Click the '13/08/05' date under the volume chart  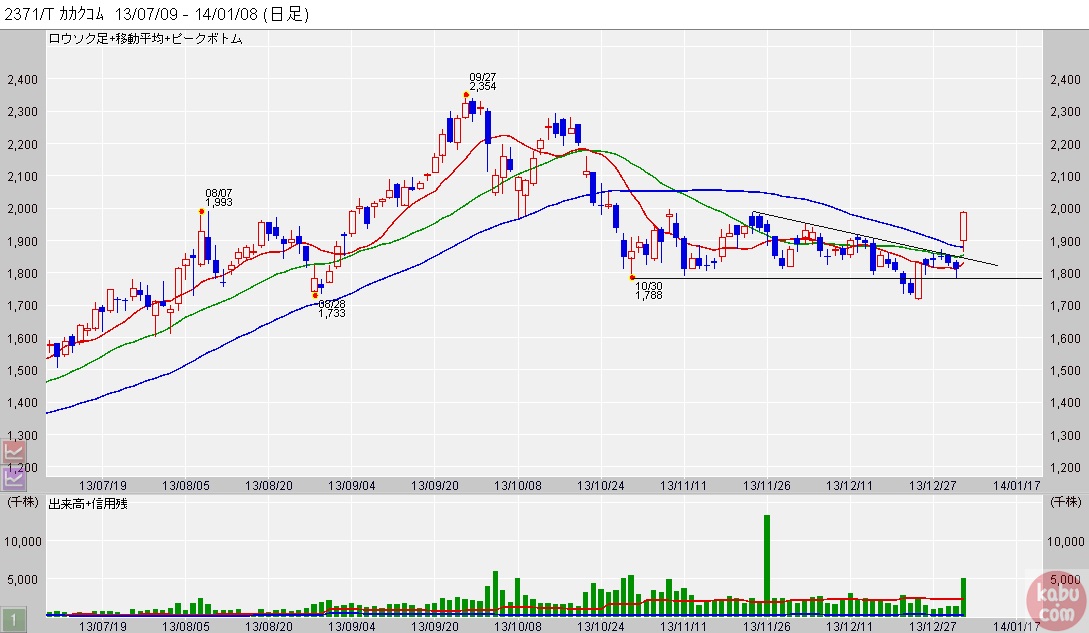coord(185,626)
